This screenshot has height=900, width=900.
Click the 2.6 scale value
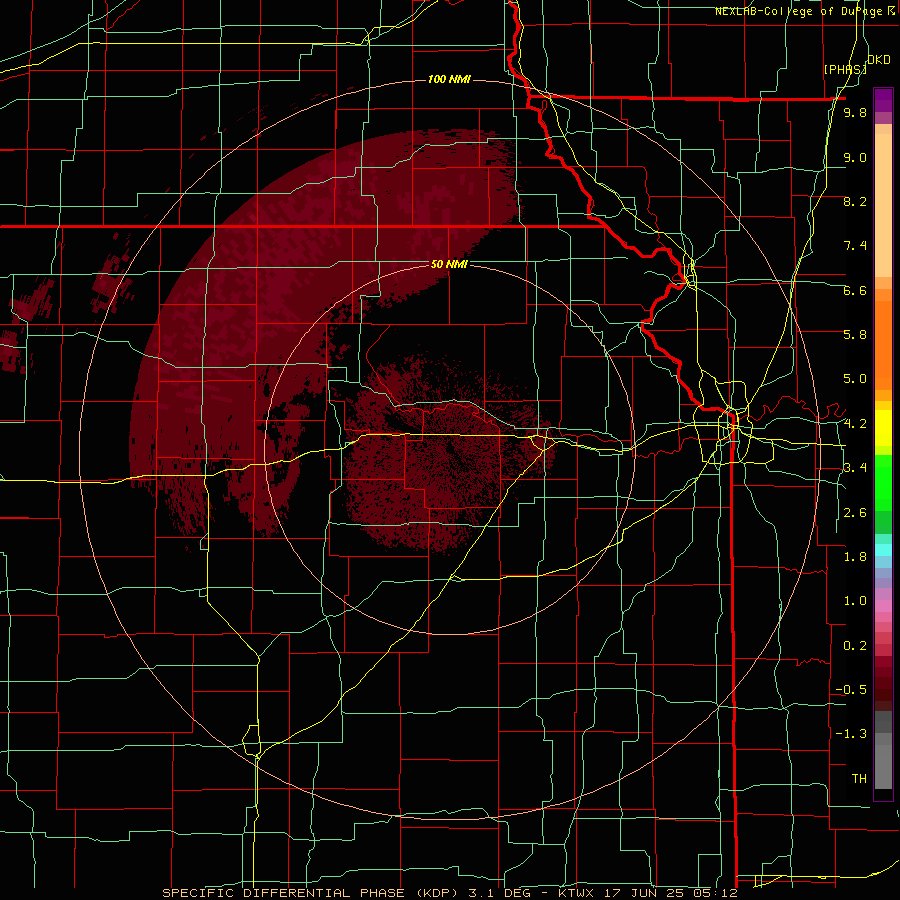click(855, 513)
